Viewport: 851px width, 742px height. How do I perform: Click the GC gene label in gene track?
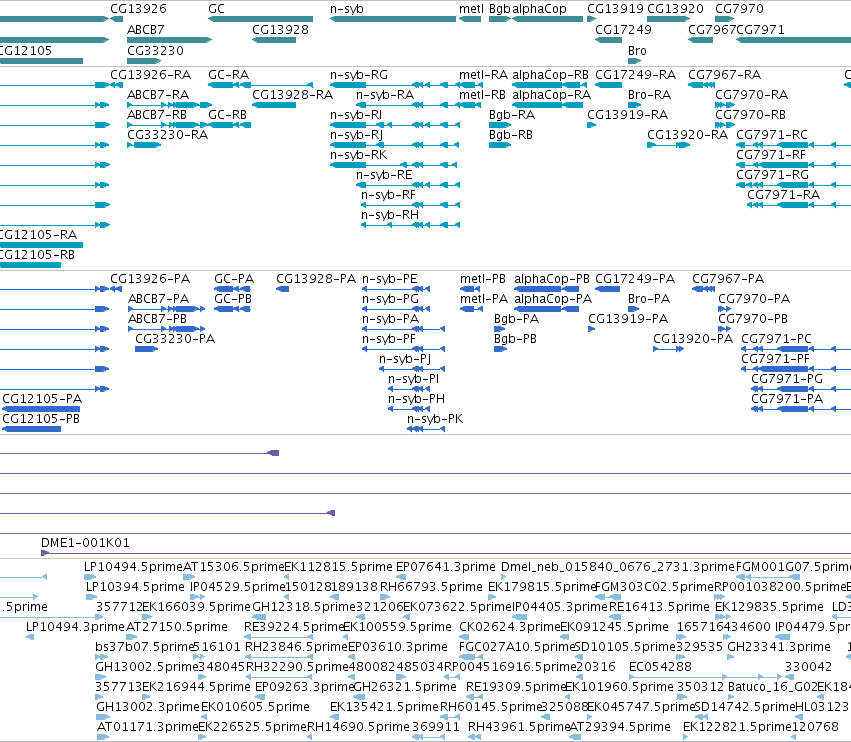tap(216, 9)
